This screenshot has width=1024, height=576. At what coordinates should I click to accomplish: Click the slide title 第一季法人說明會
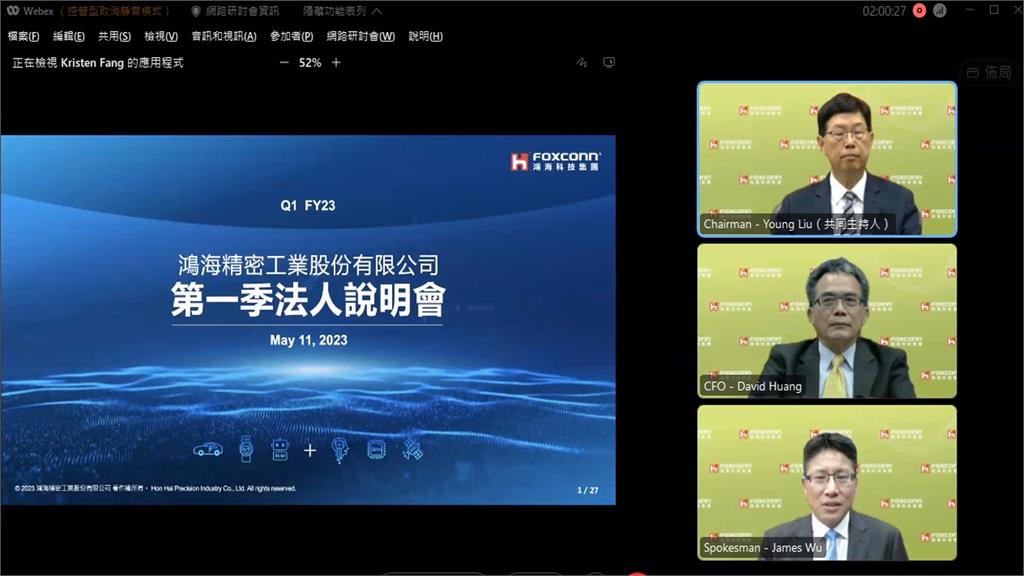point(308,300)
